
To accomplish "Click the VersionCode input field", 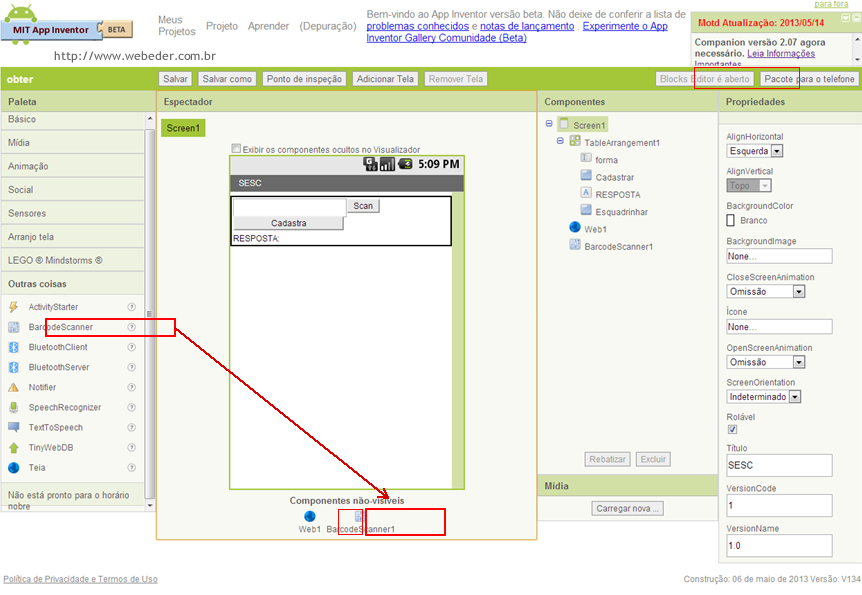I will [779, 505].
